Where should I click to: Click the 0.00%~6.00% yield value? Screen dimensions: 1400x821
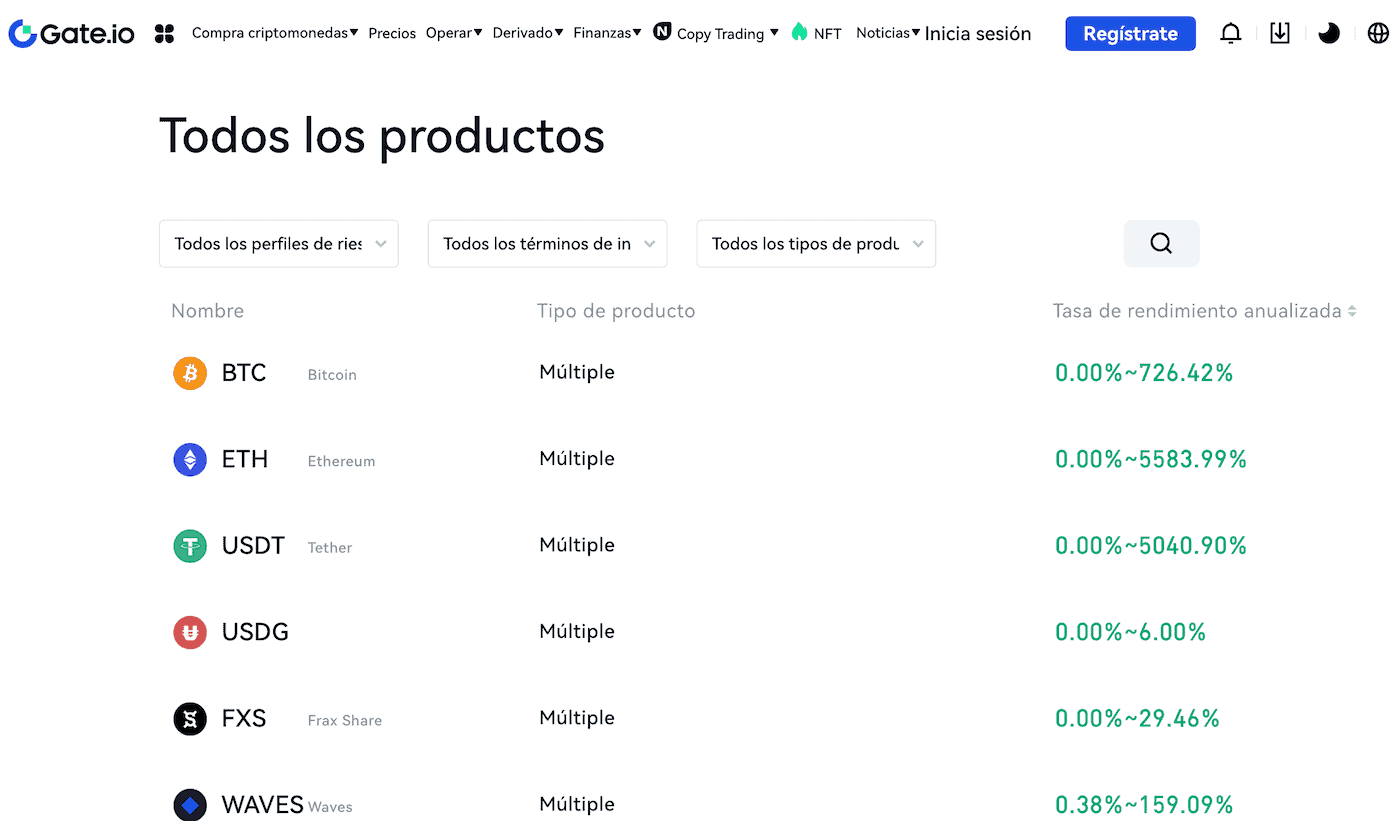[x=1131, y=632]
